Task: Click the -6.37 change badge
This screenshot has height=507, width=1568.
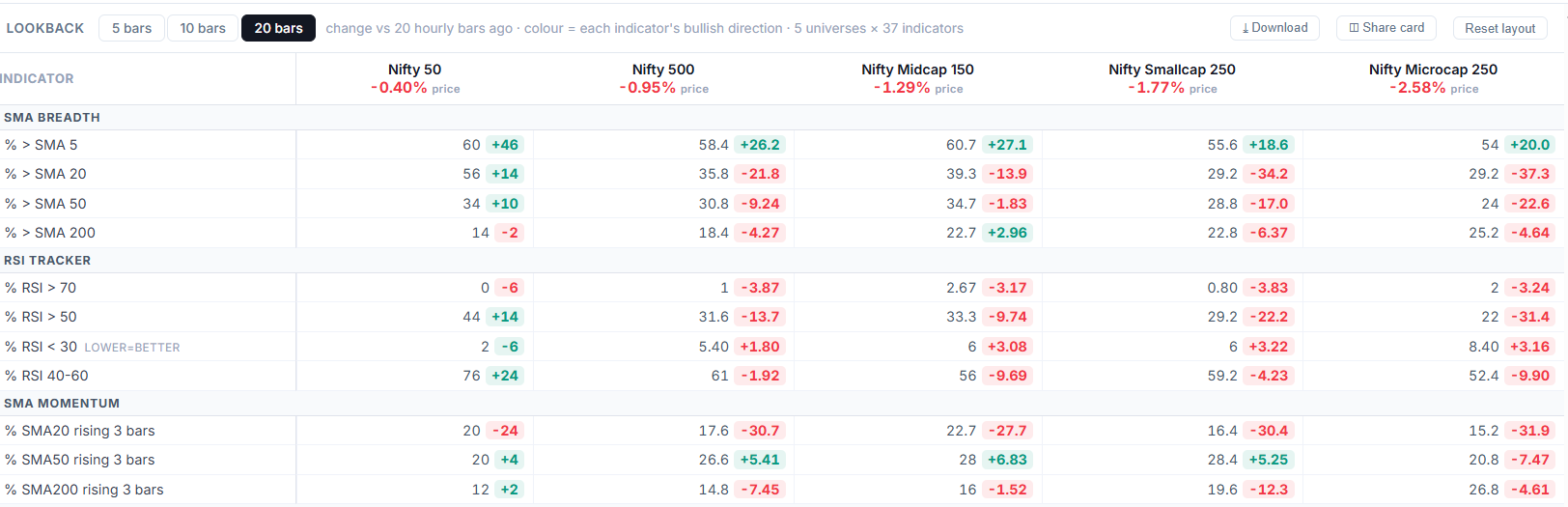Action: [x=1269, y=233]
